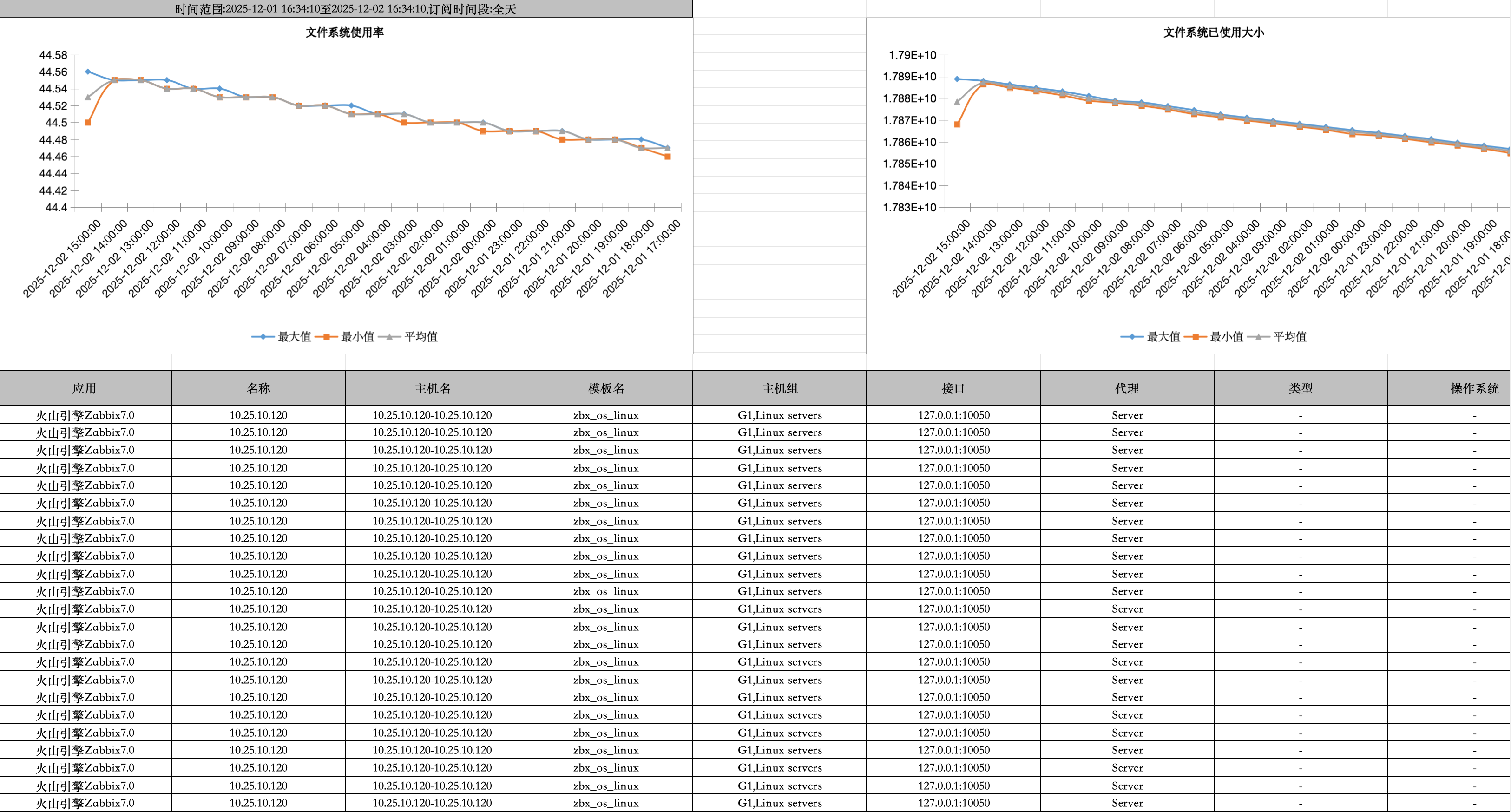The height and width of the screenshot is (812, 1511).
Task: Select the 应用 column header
Action: [x=85, y=388]
